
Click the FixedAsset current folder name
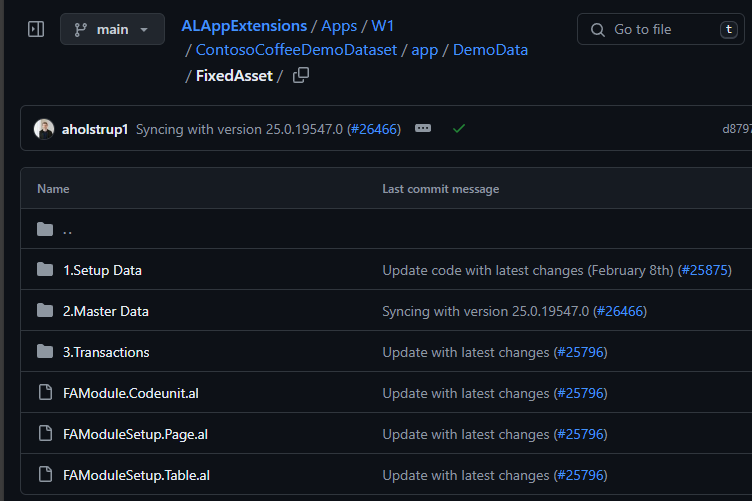(234, 76)
